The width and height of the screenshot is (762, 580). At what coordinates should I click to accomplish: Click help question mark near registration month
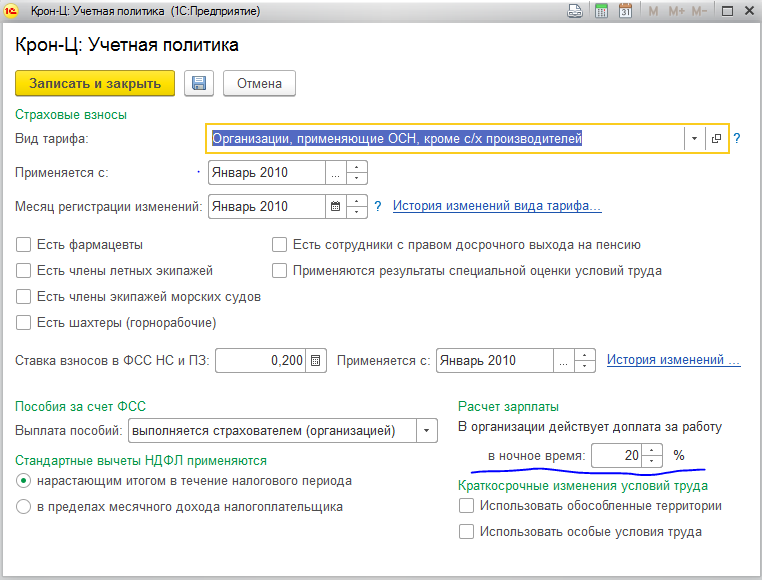(378, 207)
